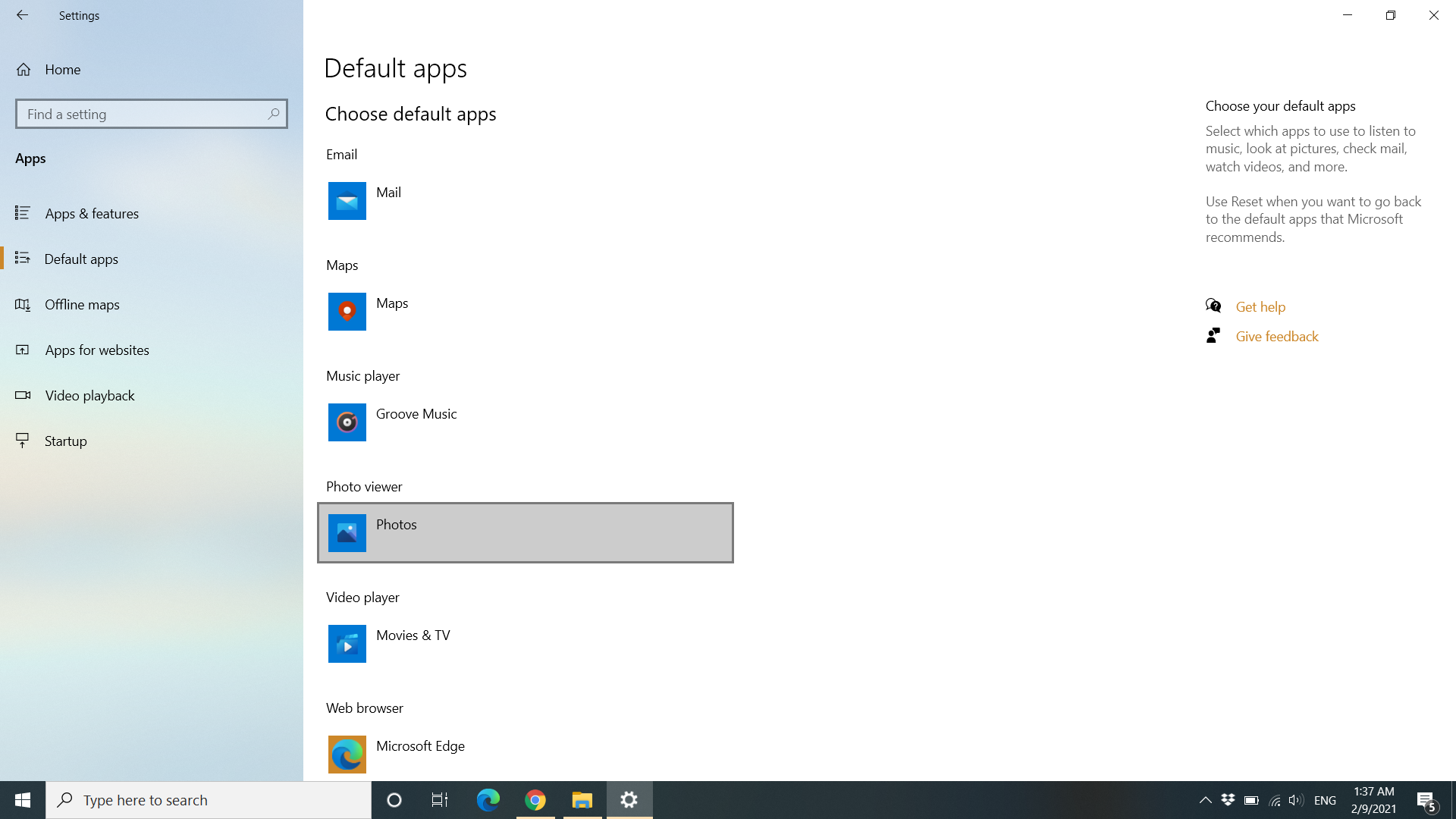Select Video playback in left sidebar
The width and height of the screenshot is (1456, 819).
[x=90, y=395]
